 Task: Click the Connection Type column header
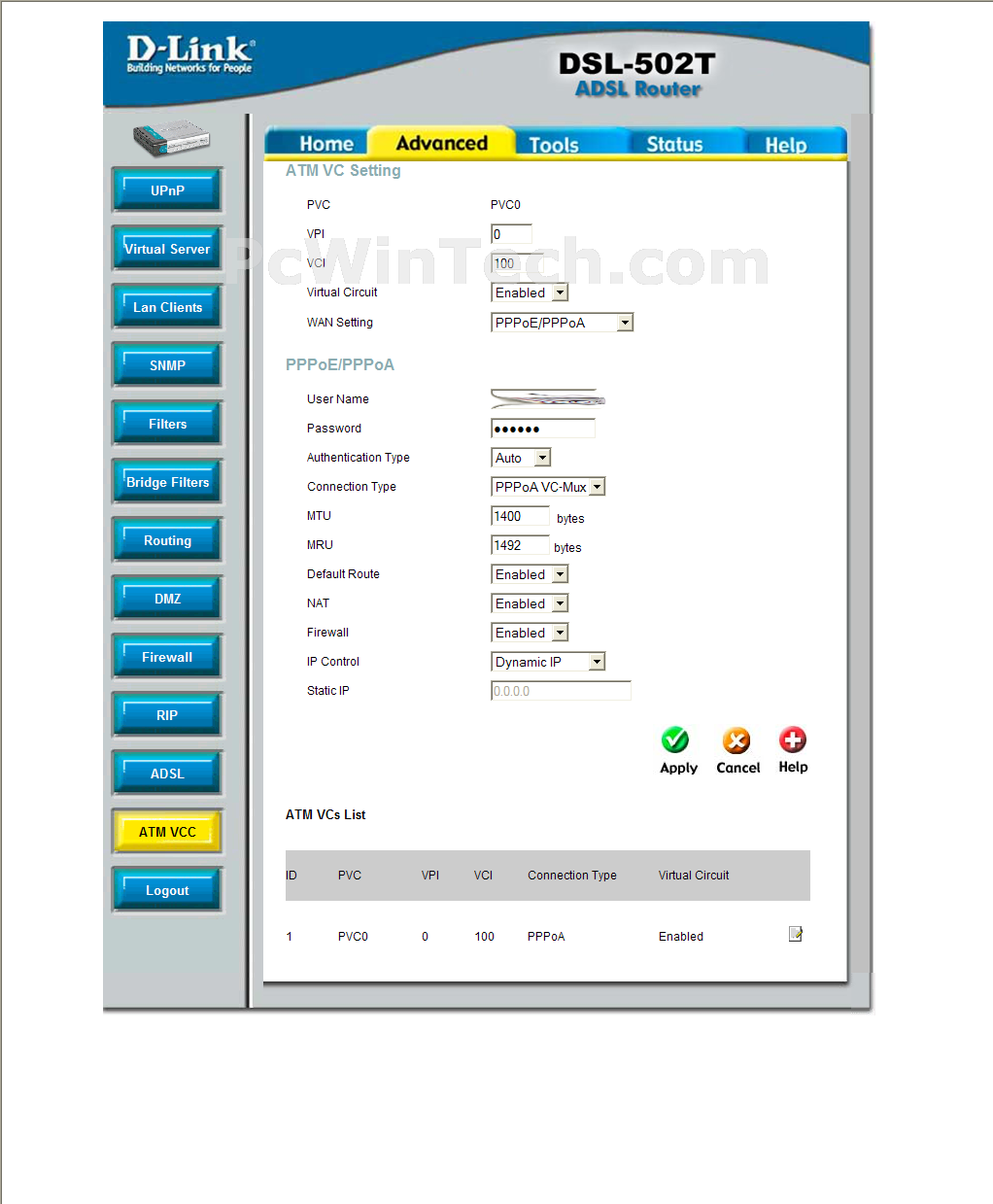(x=572, y=876)
